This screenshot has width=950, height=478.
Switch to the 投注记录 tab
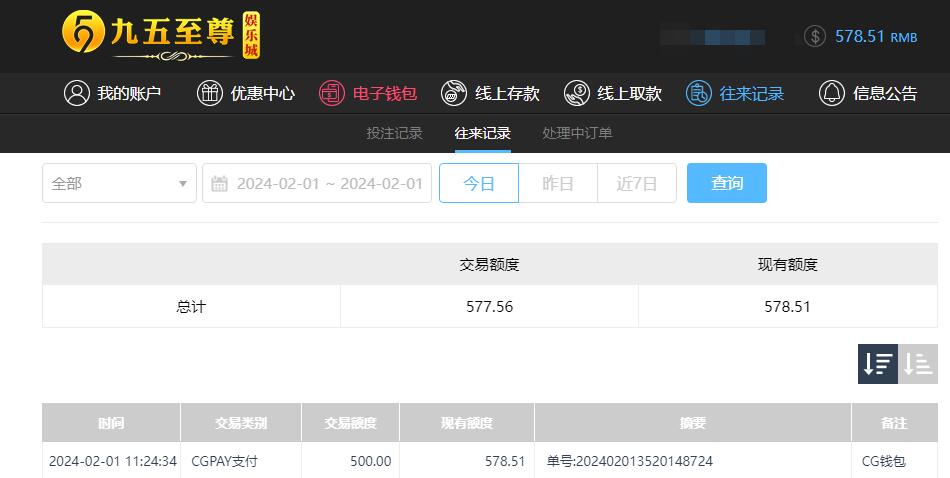[394, 133]
